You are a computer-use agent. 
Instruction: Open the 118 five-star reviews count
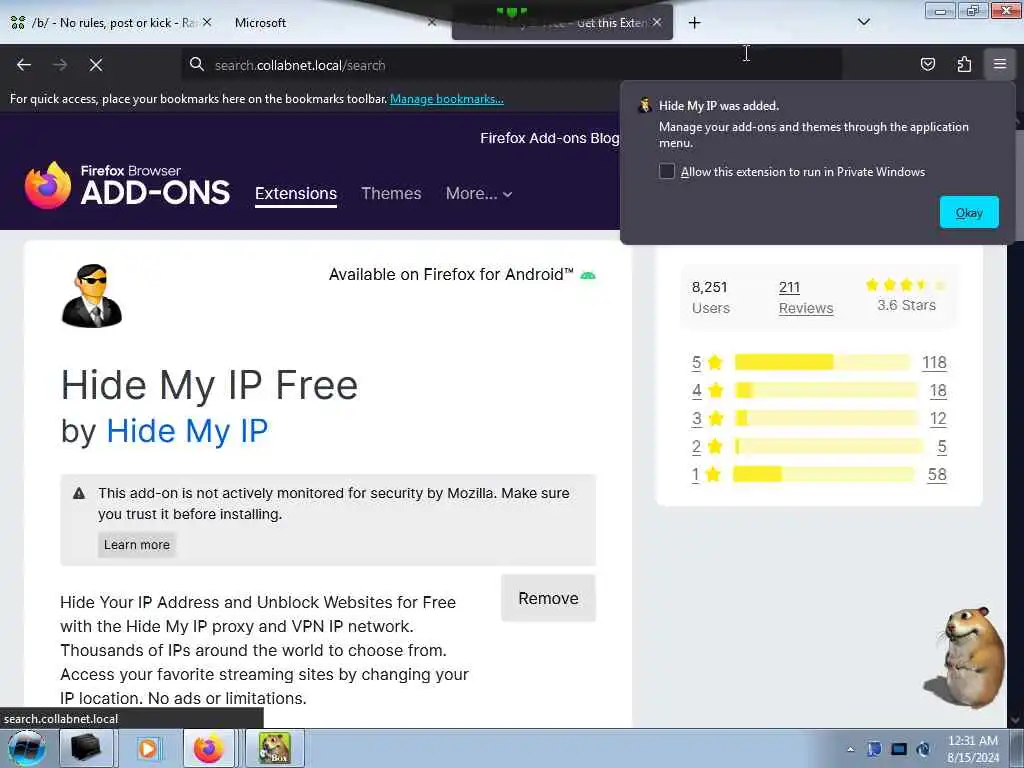934,362
